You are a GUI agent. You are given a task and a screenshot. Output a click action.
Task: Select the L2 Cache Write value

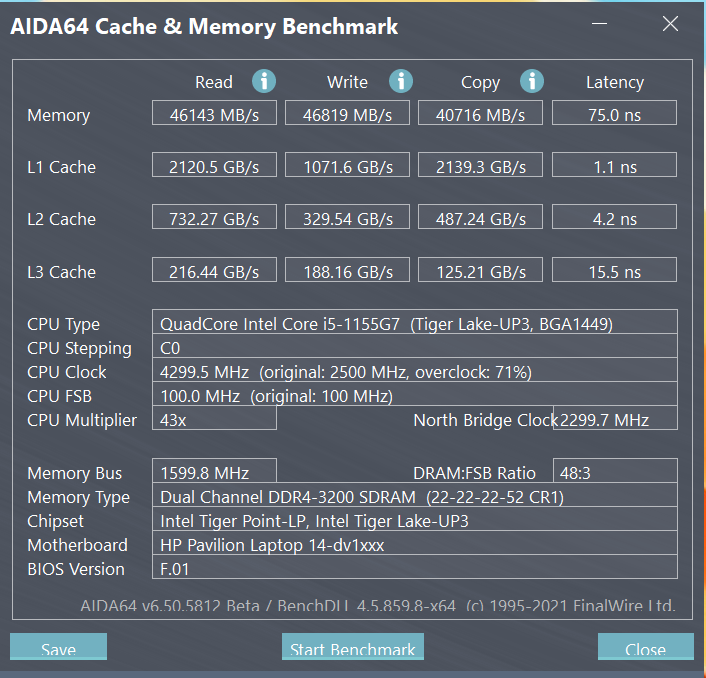point(347,218)
